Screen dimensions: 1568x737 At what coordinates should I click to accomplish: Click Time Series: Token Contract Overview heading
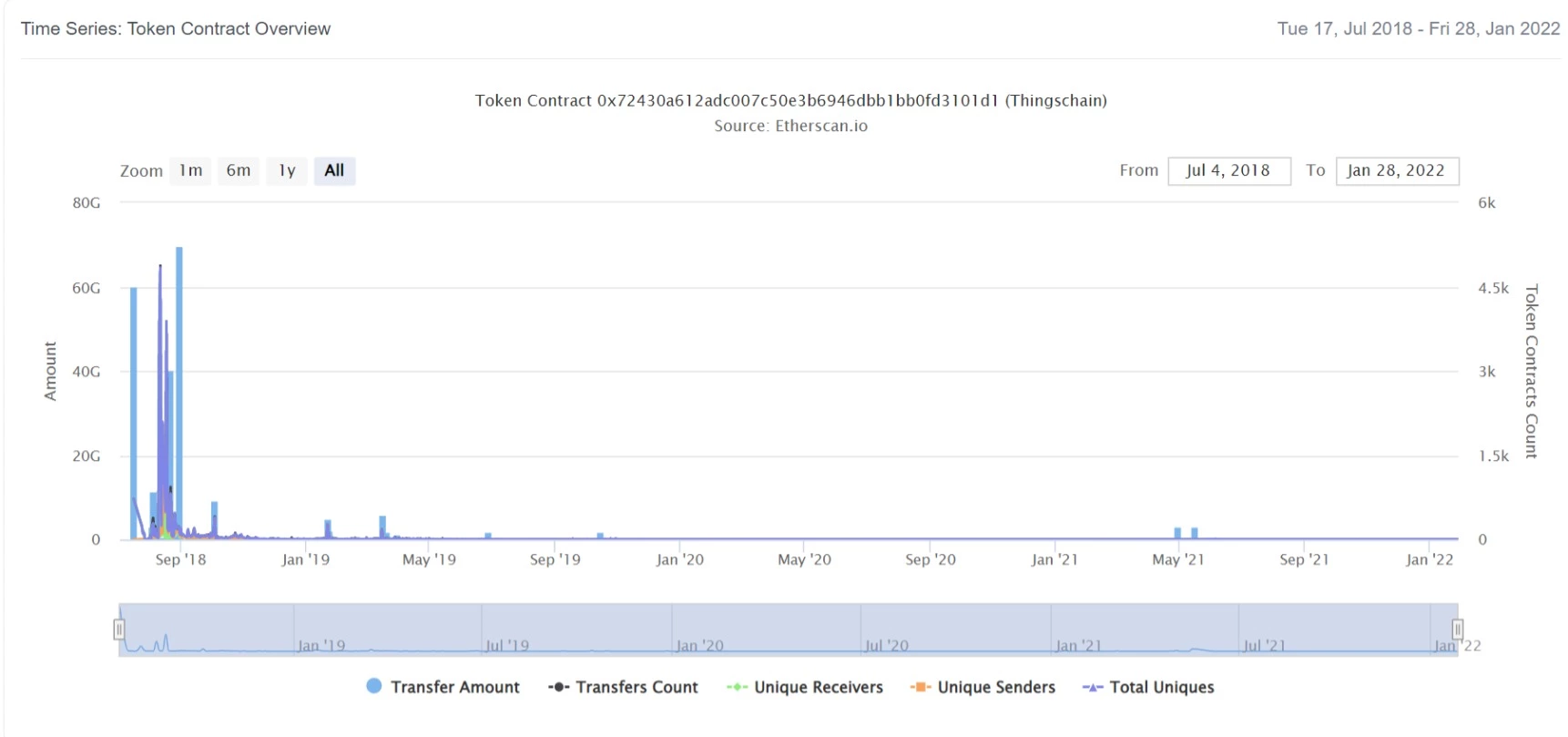tap(176, 28)
